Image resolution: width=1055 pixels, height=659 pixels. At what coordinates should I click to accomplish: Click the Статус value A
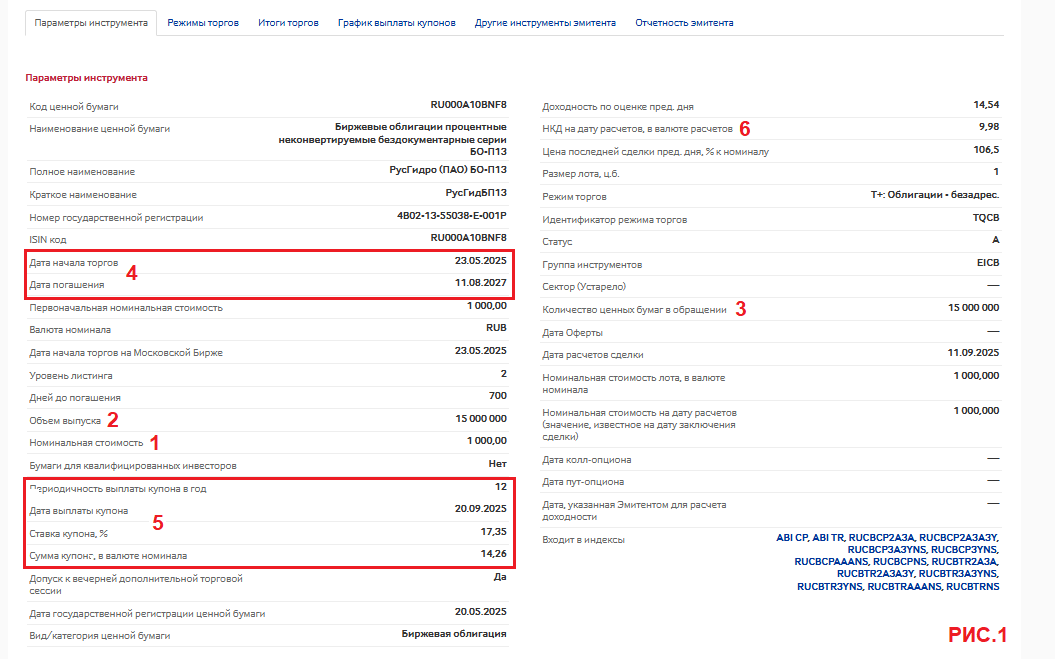point(996,240)
